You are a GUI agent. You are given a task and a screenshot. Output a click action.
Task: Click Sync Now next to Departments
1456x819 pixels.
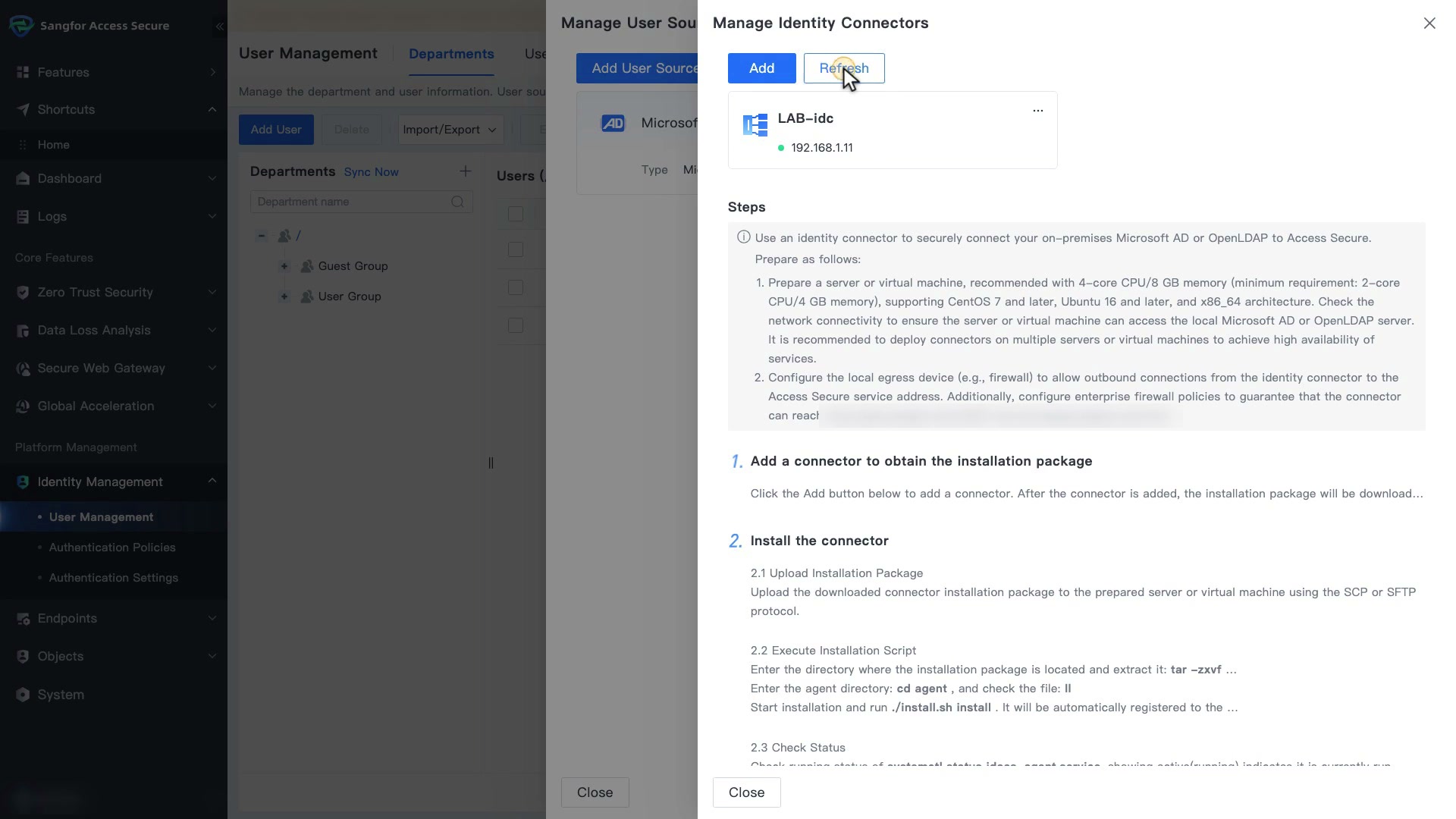[x=371, y=172]
